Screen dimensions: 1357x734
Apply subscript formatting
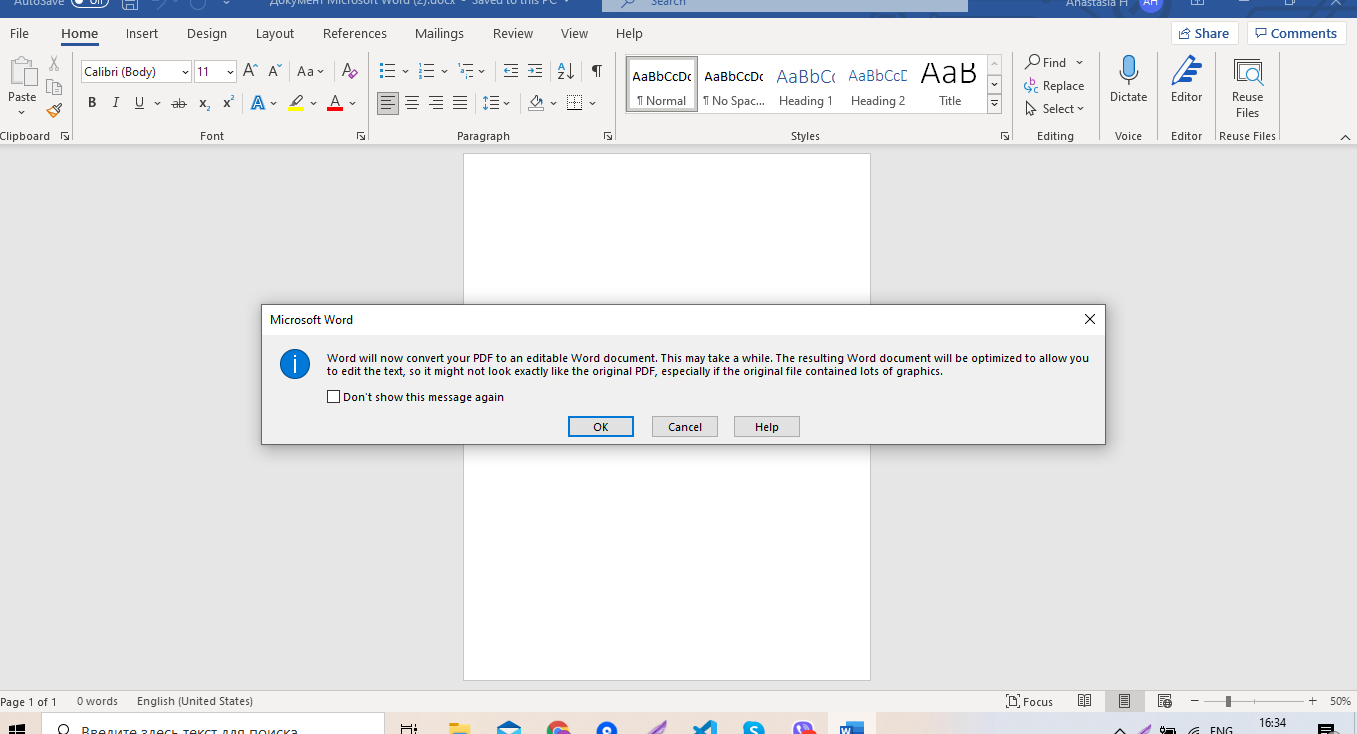point(203,102)
